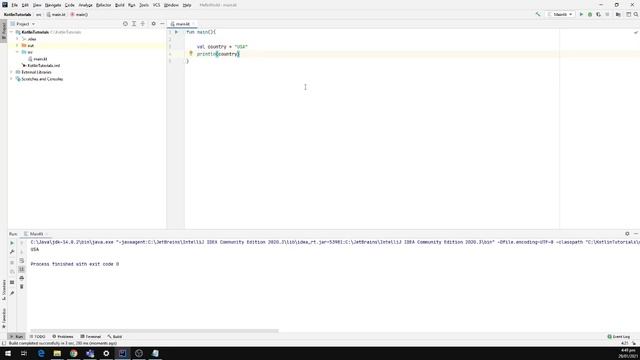Open the Refactor menu
The height and width of the screenshot is (360, 640).
(103, 5)
